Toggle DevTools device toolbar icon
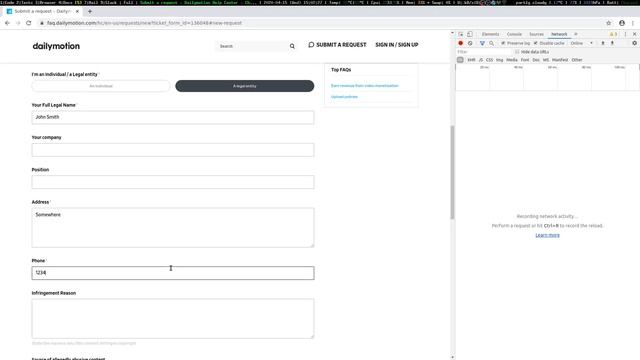640x360 pixels. pos(470,34)
